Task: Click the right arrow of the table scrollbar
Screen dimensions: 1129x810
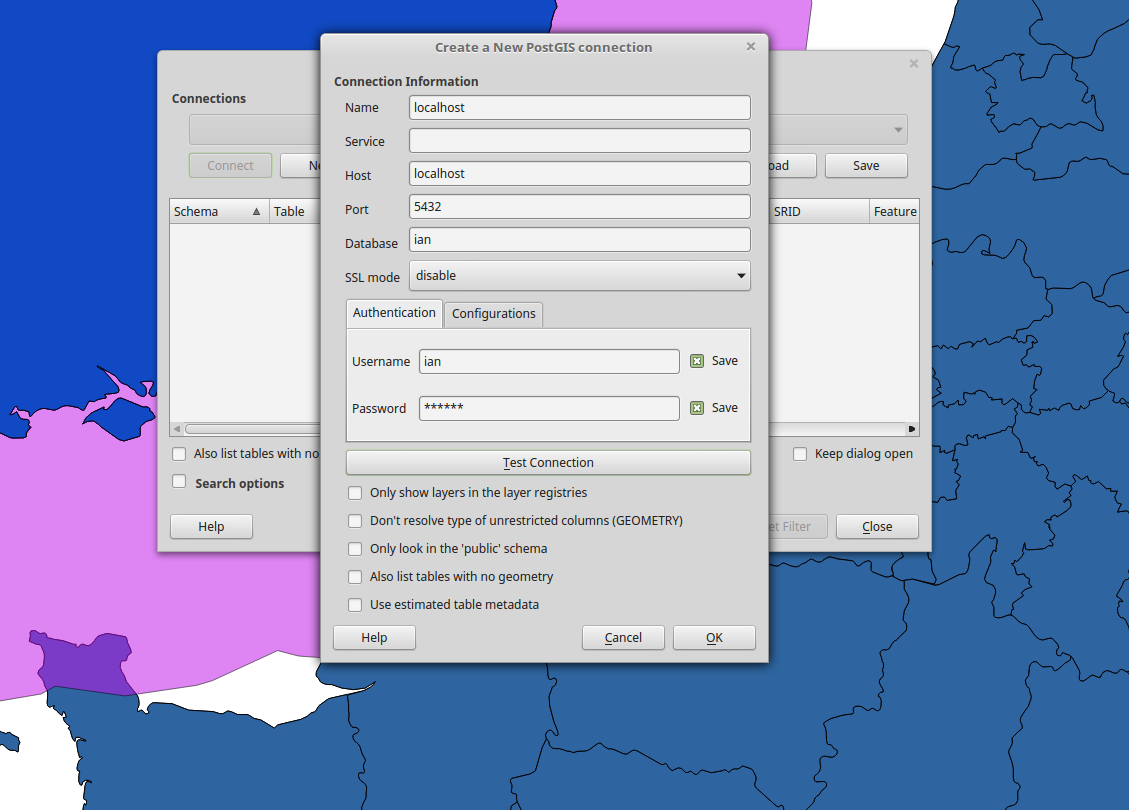Action: point(912,429)
